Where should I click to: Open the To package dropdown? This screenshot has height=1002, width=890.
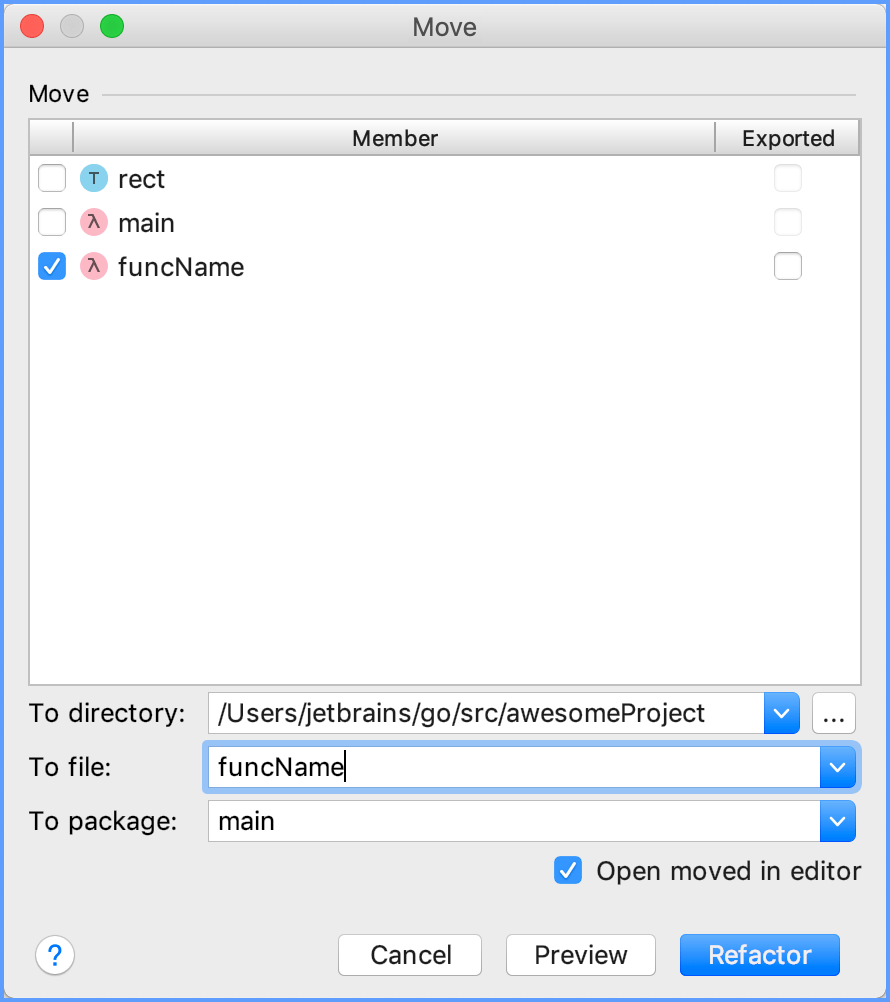click(x=838, y=821)
